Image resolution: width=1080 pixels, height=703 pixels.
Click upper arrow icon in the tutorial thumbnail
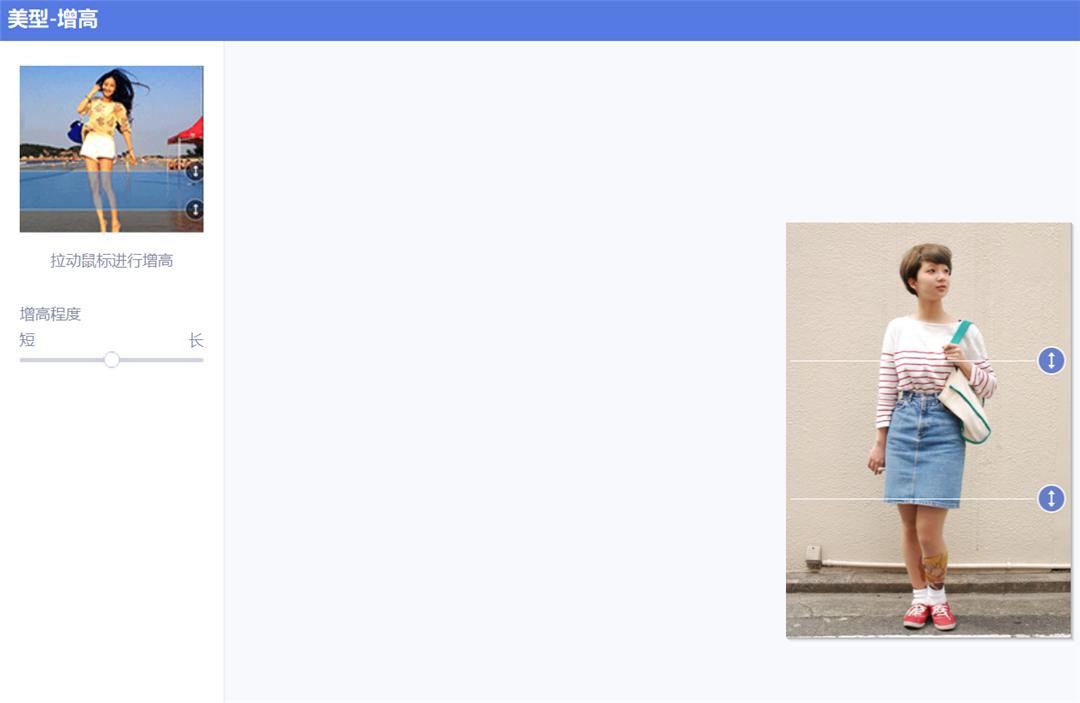point(195,171)
